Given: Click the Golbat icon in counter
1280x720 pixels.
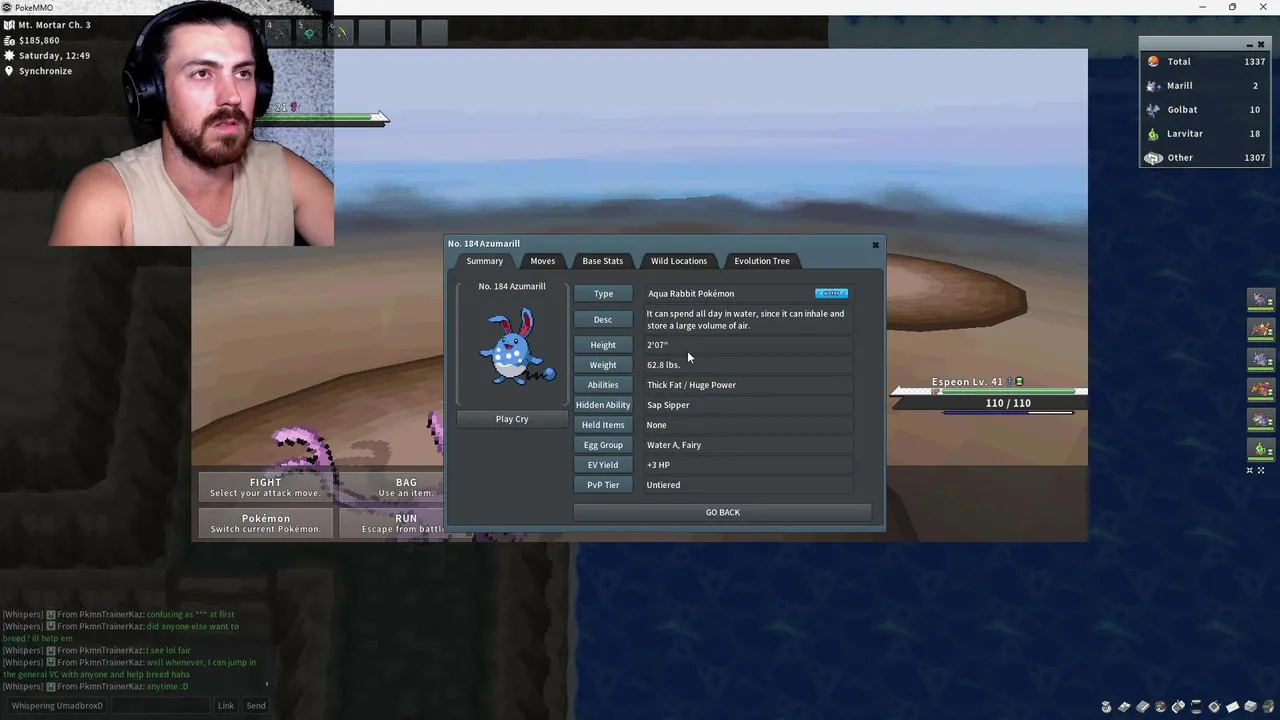Looking at the screenshot, I should tap(1153, 110).
